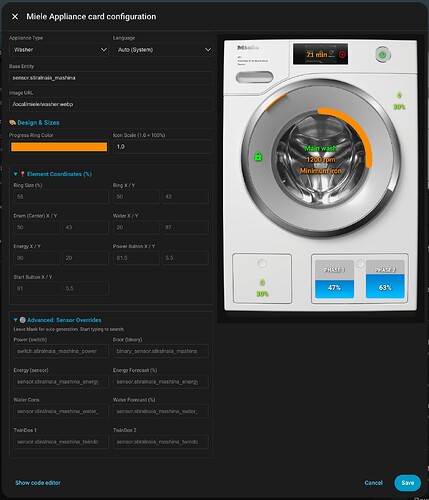Collapse the Element Coordinates section
The image size is (429, 500).
click(15, 174)
